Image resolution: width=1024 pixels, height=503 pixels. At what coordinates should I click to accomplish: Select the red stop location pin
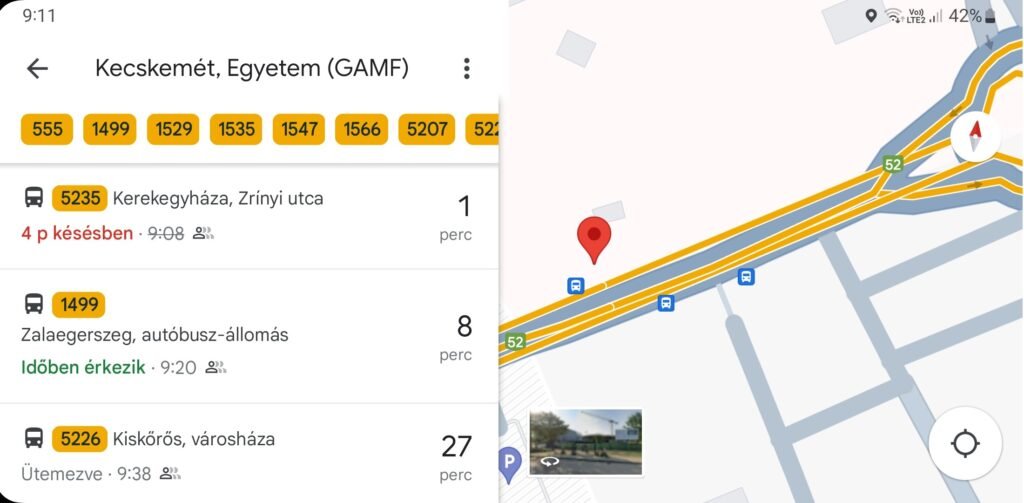click(594, 240)
